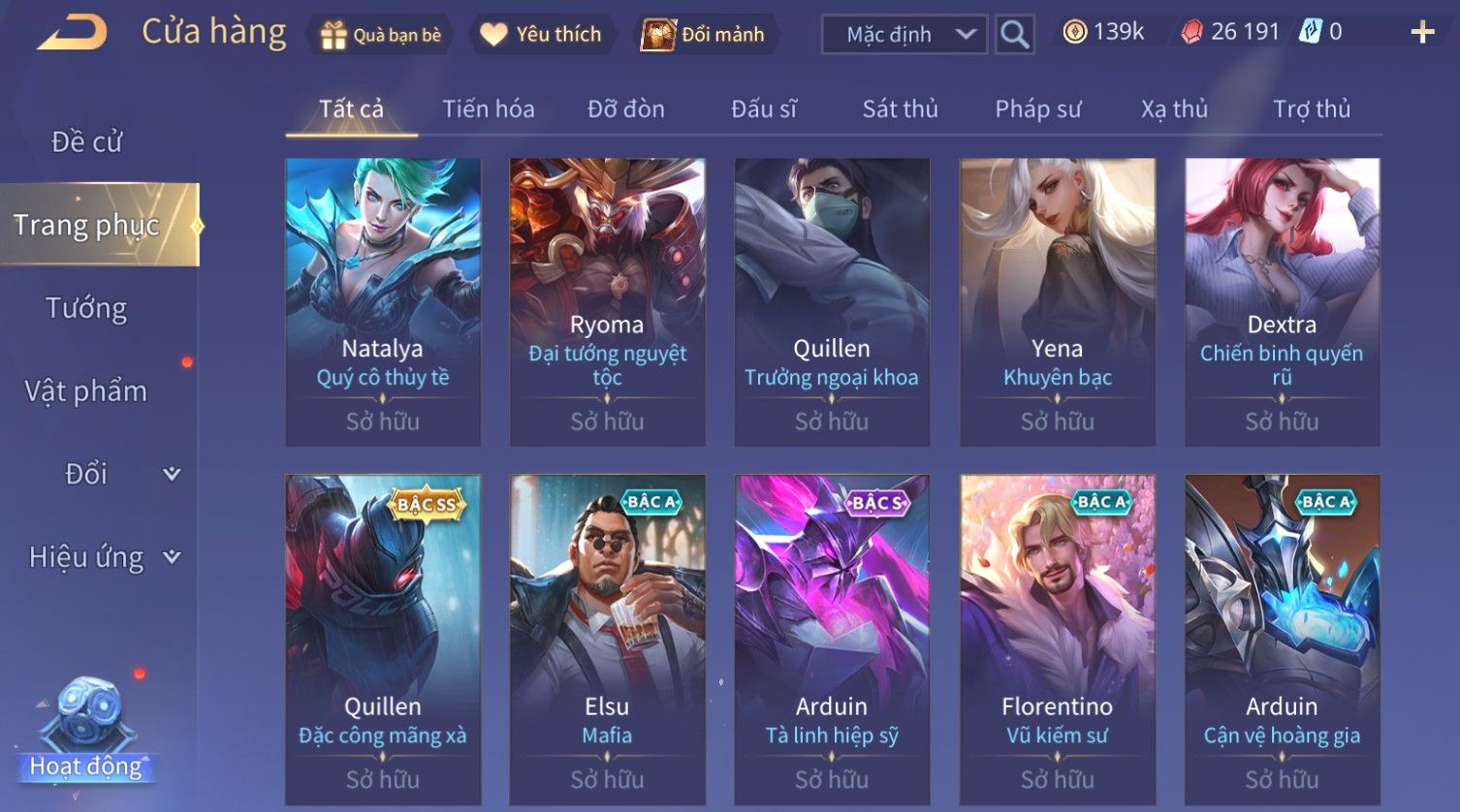The height and width of the screenshot is (812, 1460).
Task: Switch to the Sát thủ tab
Action: [x=900, y=109]
